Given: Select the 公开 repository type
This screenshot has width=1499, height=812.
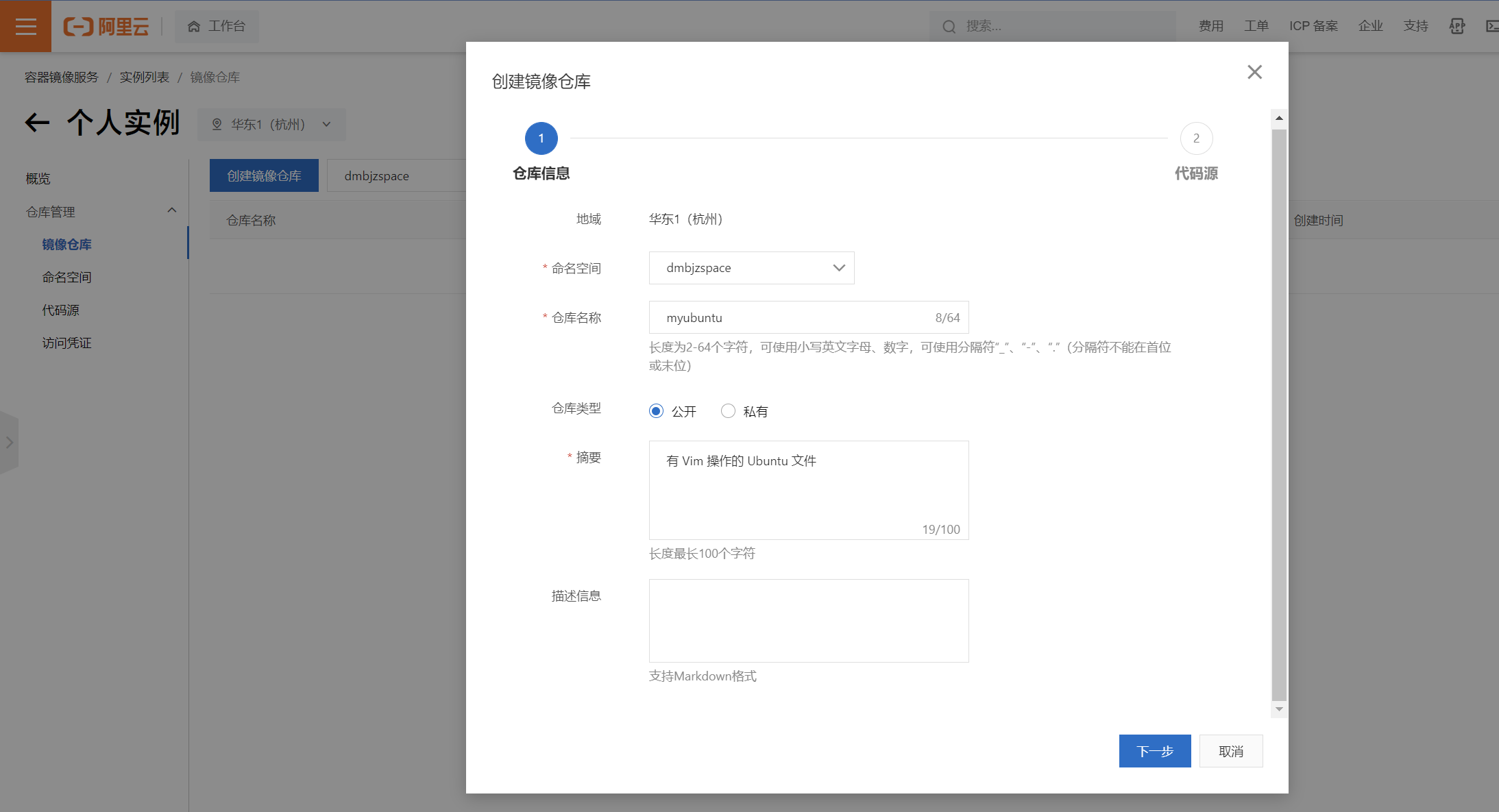Looking at the screenshot, I should (x=656, y=411).
